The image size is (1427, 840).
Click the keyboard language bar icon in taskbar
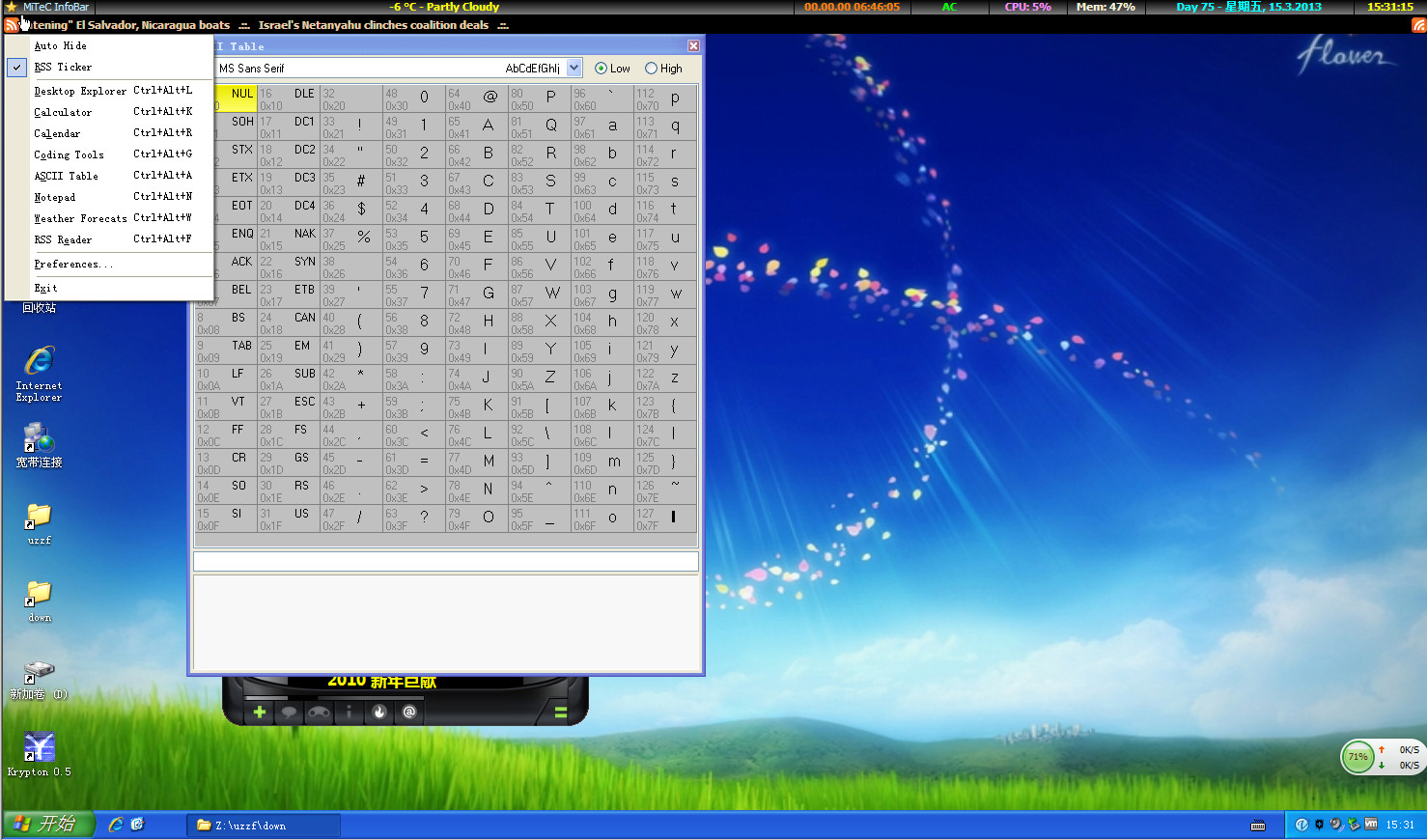pyautogui.click(x=1258, y=825)
